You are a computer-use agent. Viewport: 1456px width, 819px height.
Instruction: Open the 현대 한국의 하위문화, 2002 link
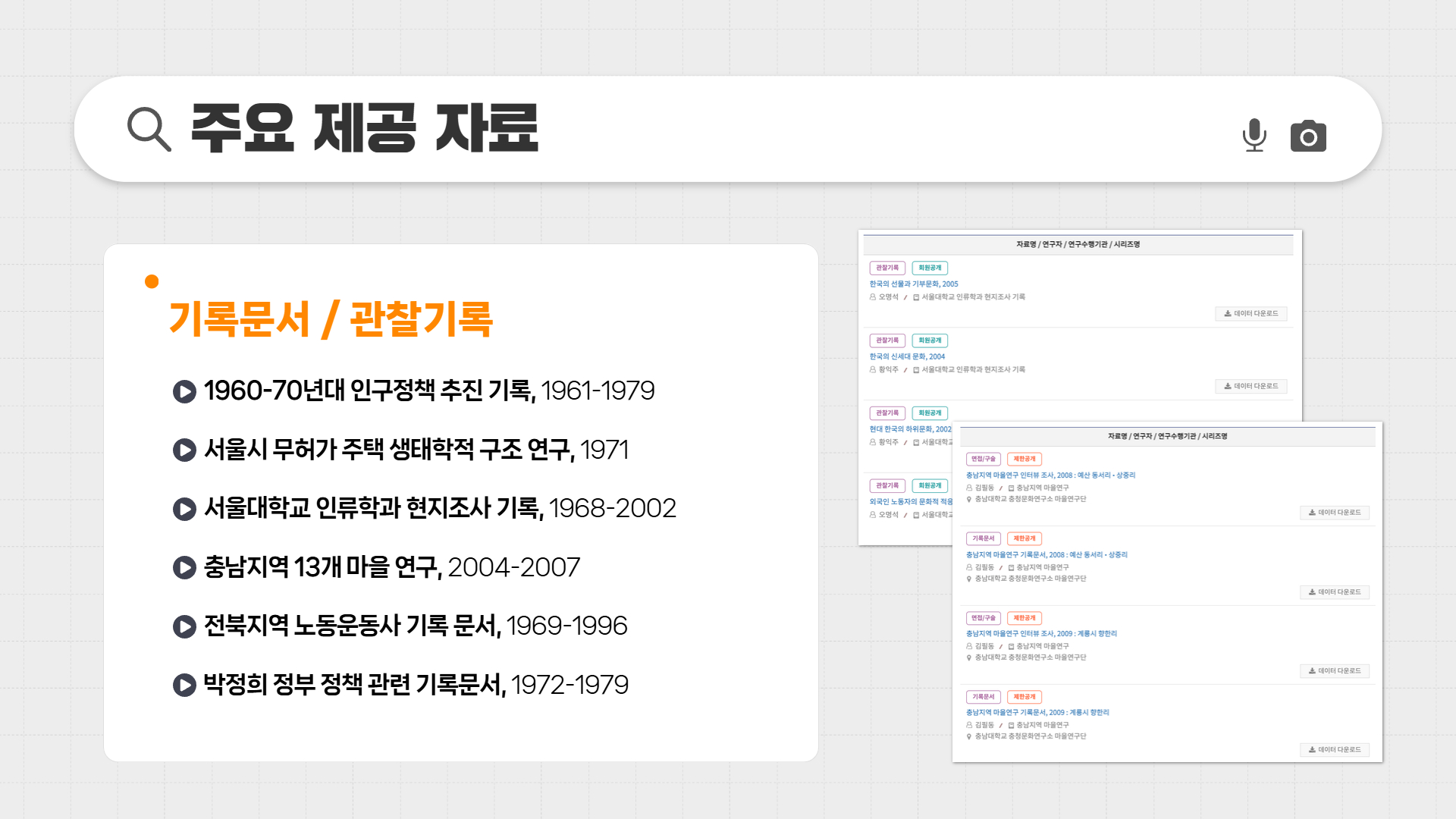pos(910,429)
